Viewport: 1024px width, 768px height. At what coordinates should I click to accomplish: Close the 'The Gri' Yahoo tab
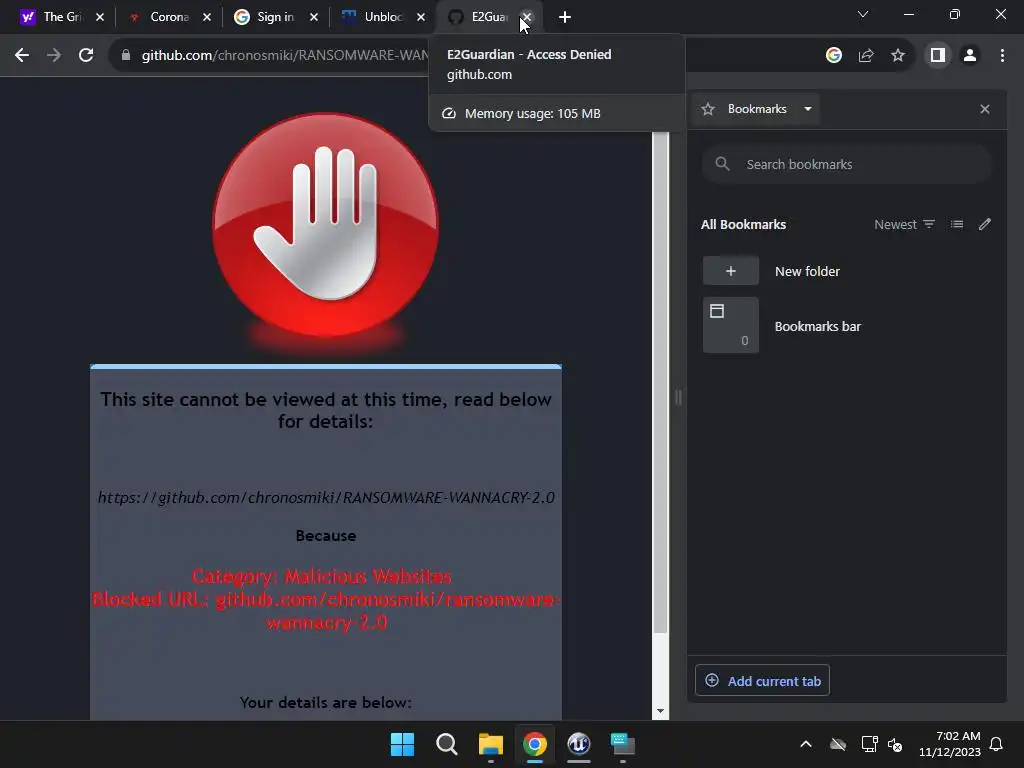(x=100, y=18)
